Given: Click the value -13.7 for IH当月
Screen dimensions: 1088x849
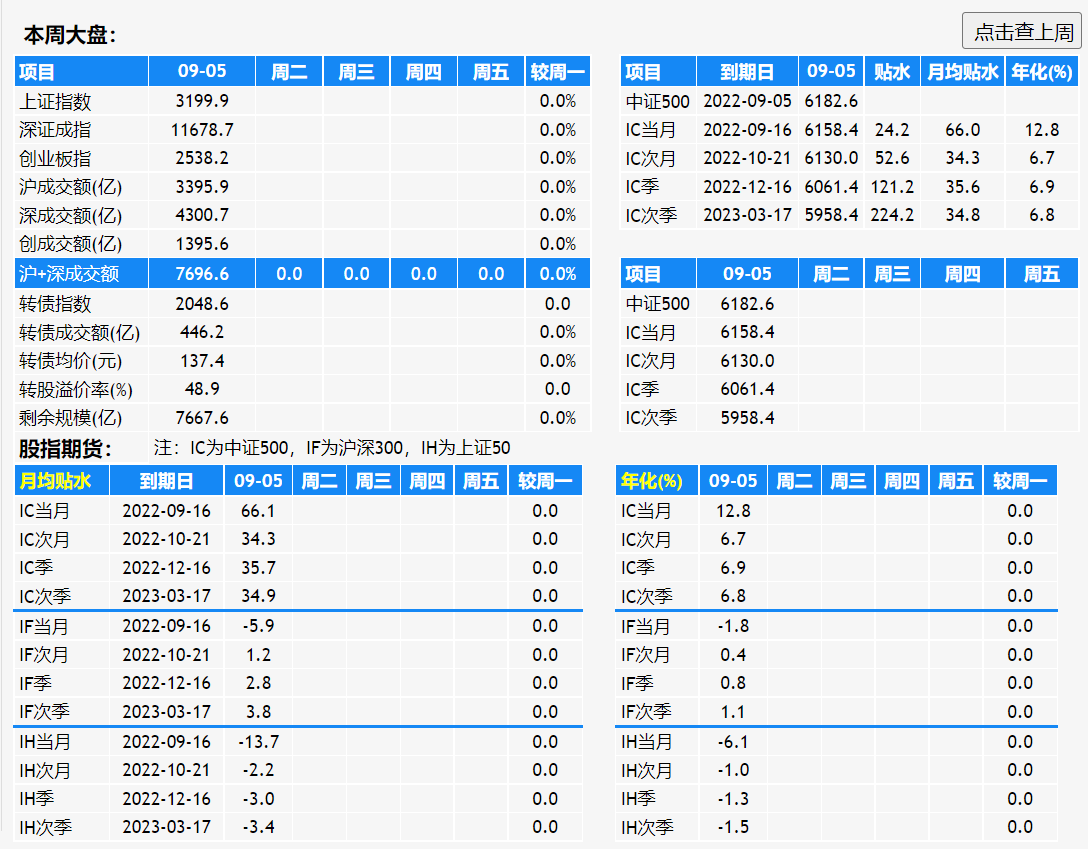Looking at the screenshot, I should pyautogui.click(x=258, y=742).
